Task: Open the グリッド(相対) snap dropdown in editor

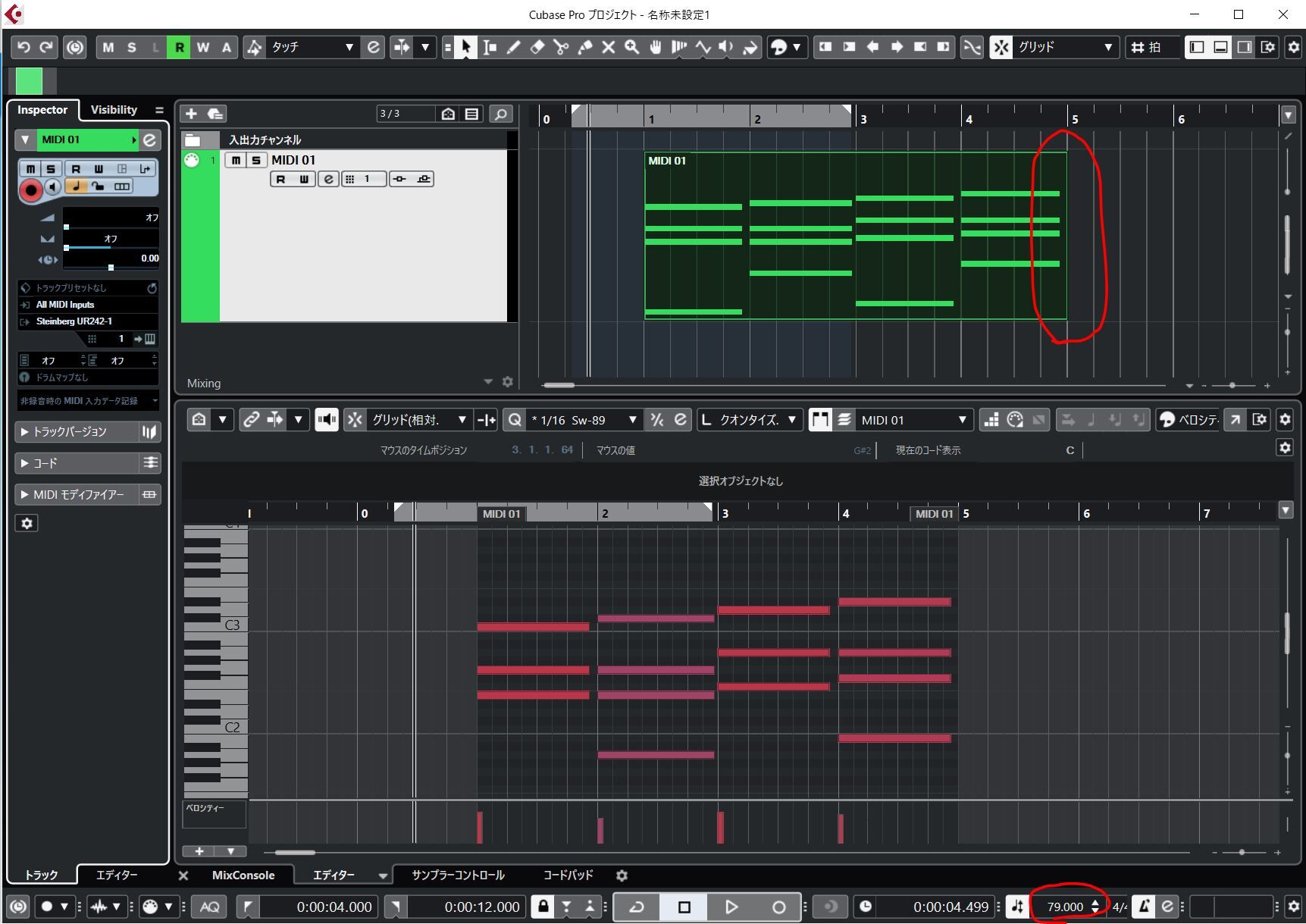Action: pyautogui.click(x=419, y=419)
